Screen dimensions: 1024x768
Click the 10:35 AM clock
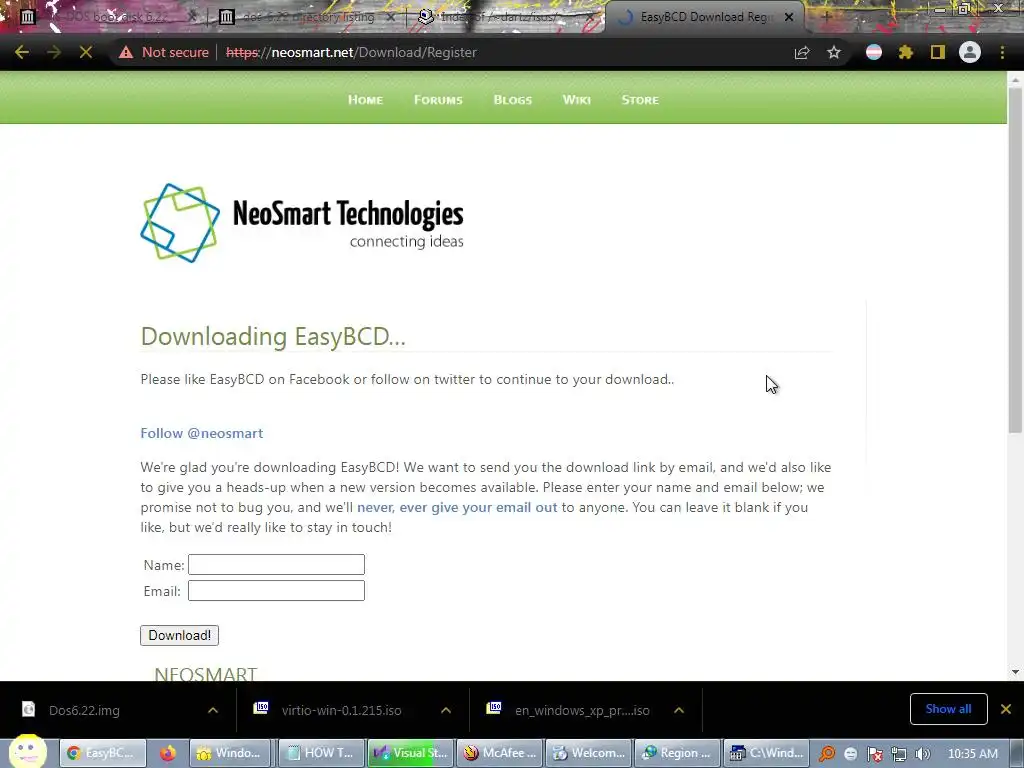pyautogui.click(x=972, y=754)
